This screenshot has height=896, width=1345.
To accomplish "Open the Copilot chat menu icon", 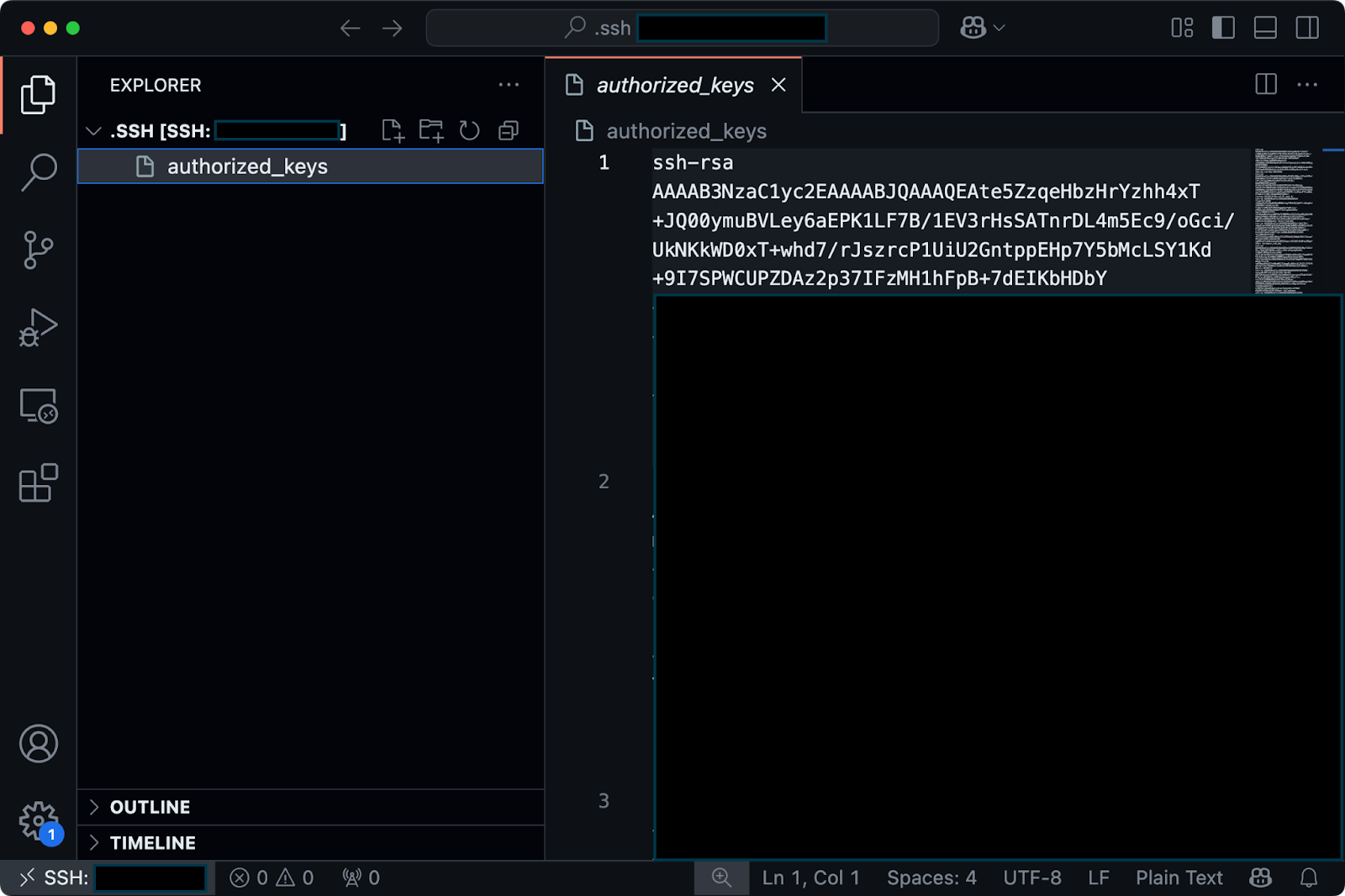I will pos(973,28).
